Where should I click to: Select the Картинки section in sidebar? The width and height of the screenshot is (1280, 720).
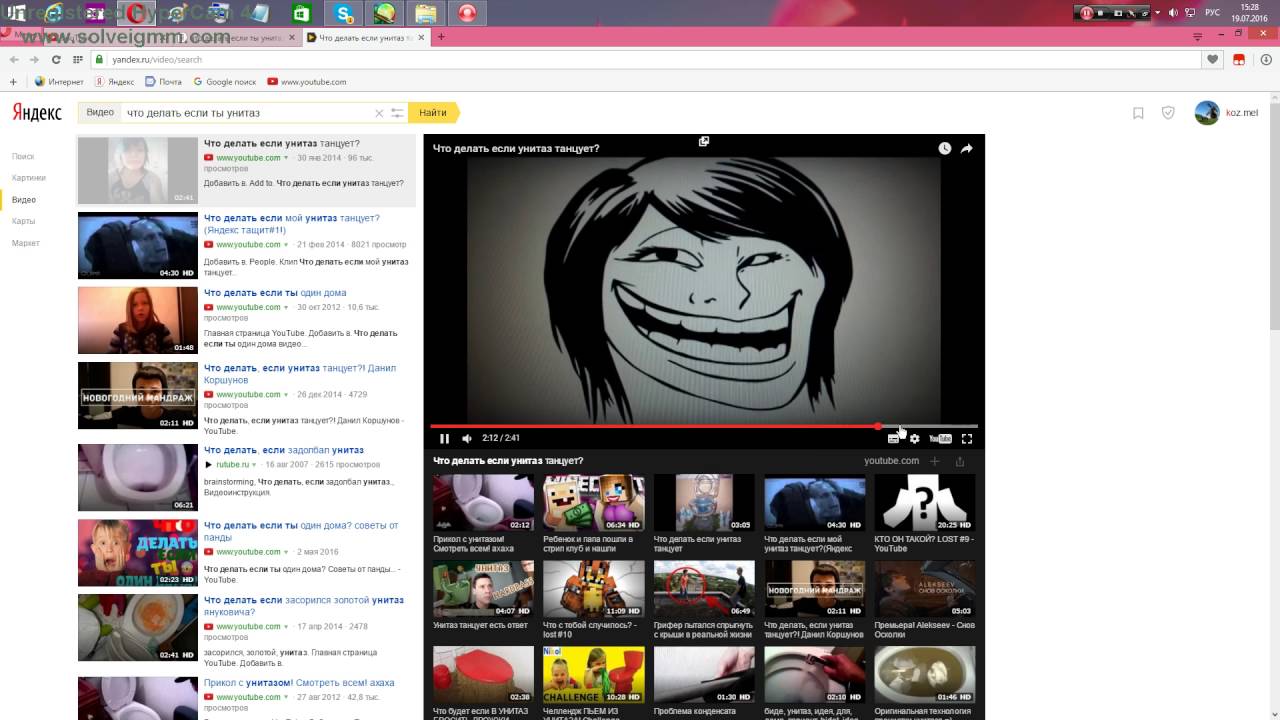[29, 178]
